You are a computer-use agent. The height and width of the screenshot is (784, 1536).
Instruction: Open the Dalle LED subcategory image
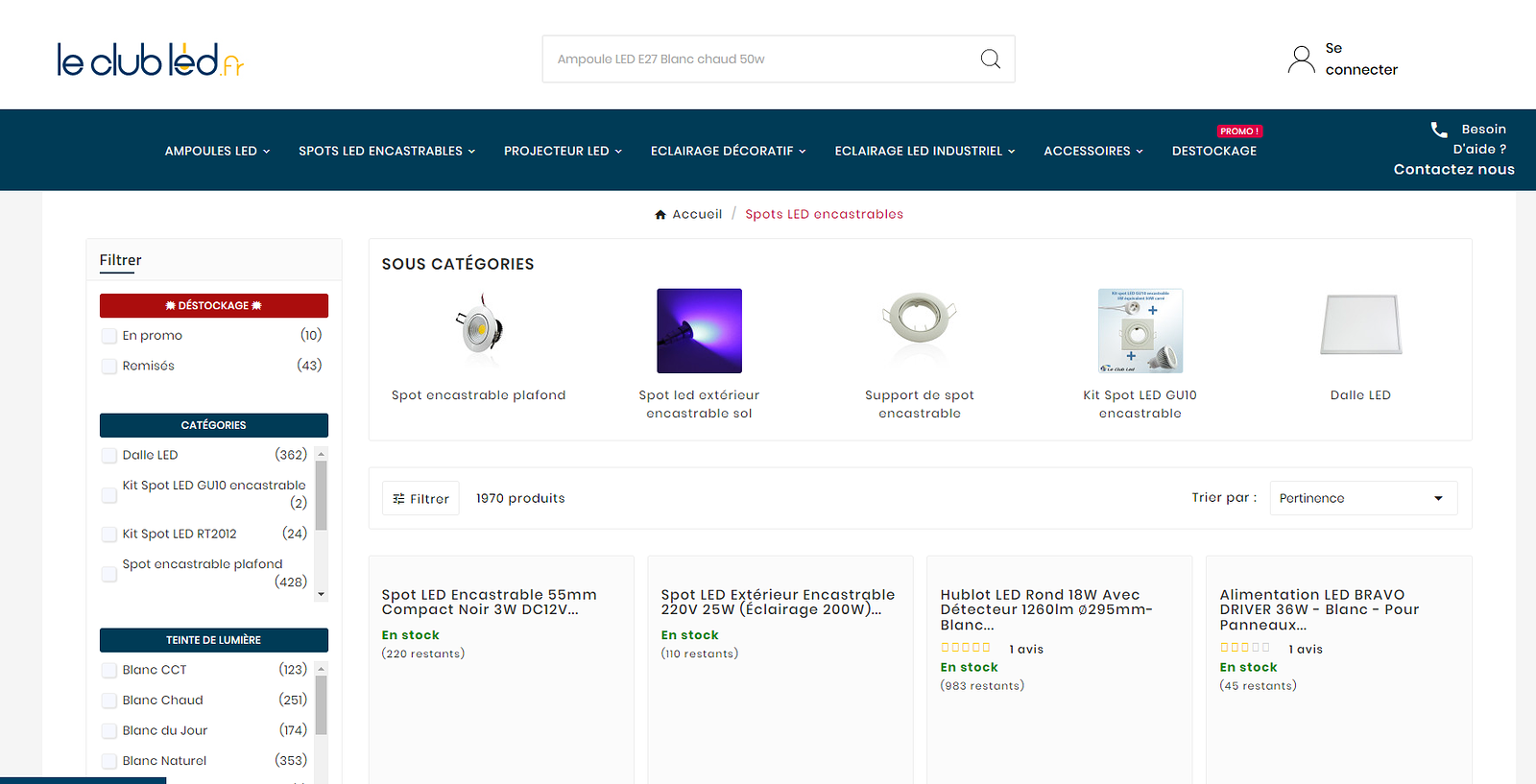click(x=1360, y=331)
